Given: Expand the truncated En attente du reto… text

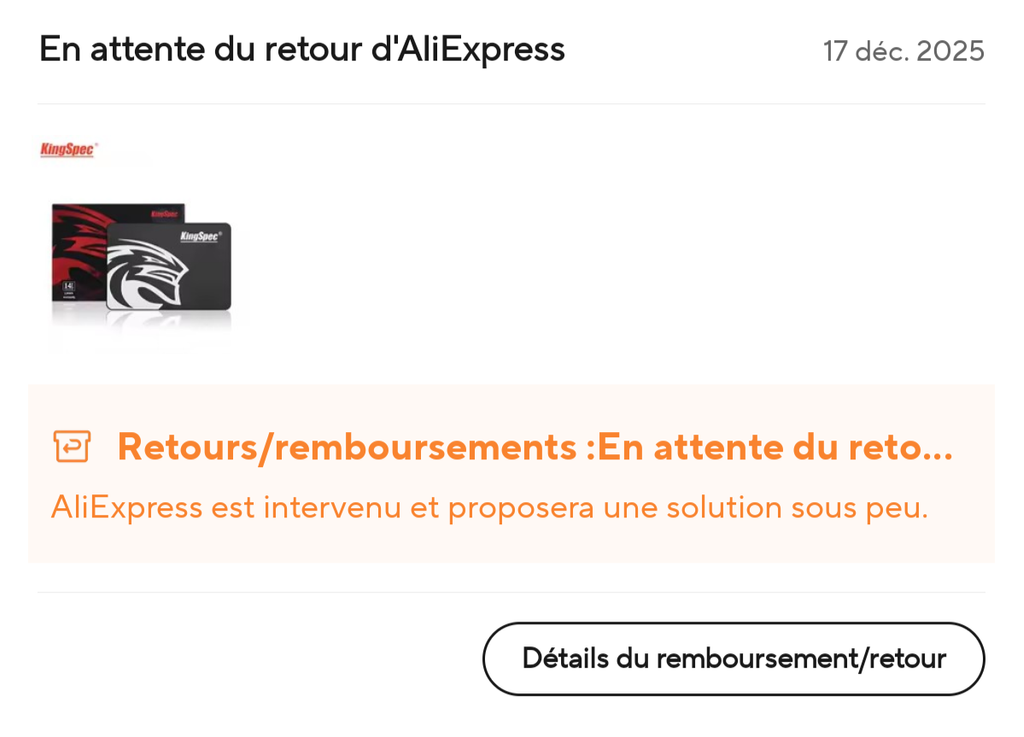Looking at the screenshot, I should point(775,447).
